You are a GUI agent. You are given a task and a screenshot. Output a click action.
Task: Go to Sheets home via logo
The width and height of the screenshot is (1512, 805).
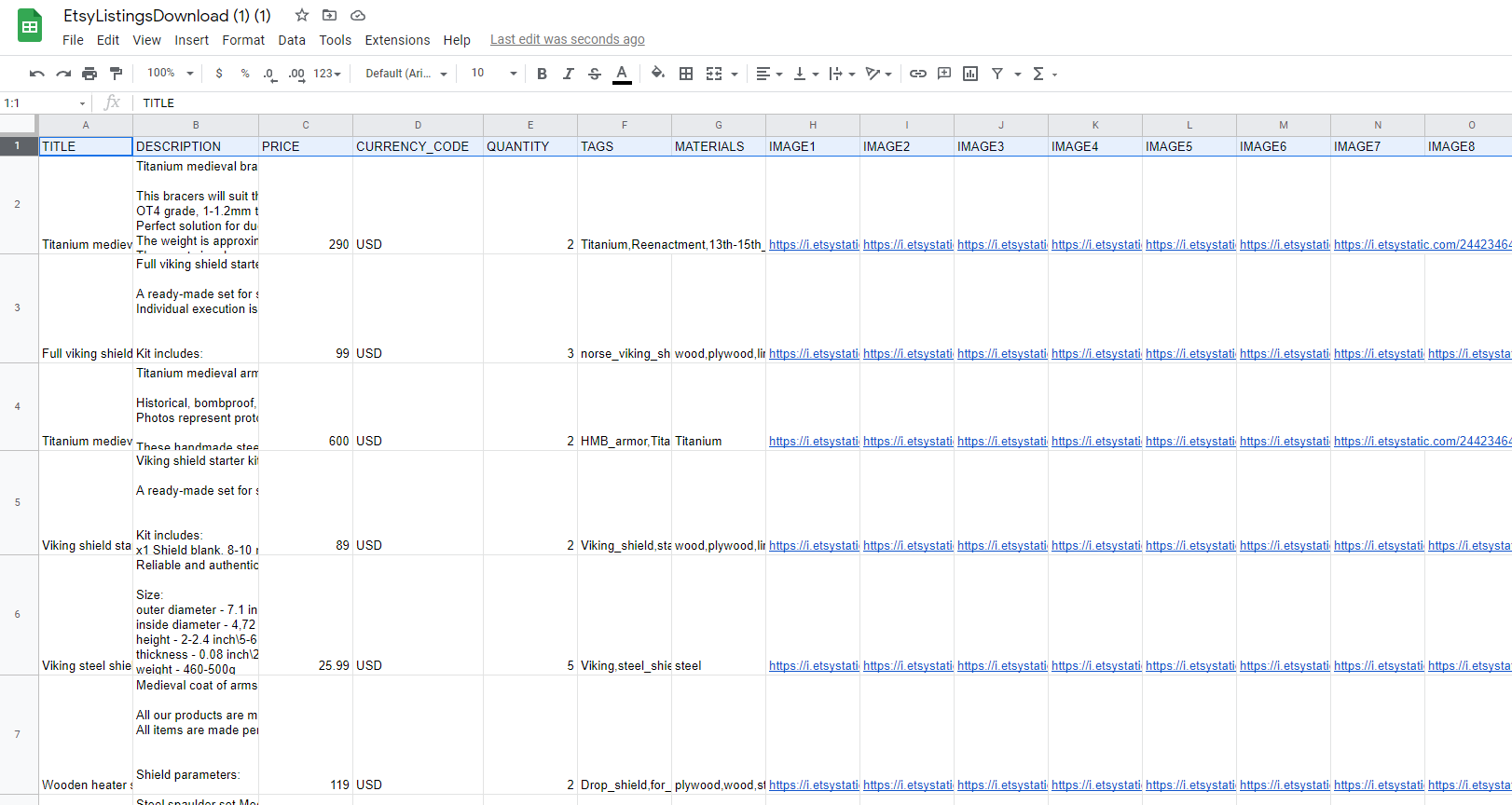click(x=30, y=26)
